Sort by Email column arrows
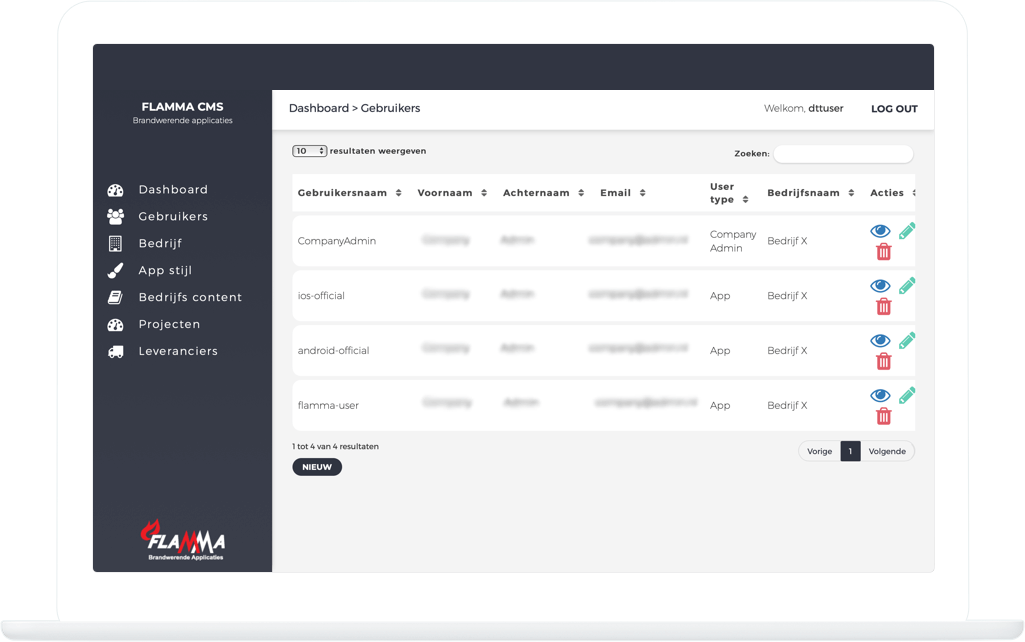 pos(643,193)
